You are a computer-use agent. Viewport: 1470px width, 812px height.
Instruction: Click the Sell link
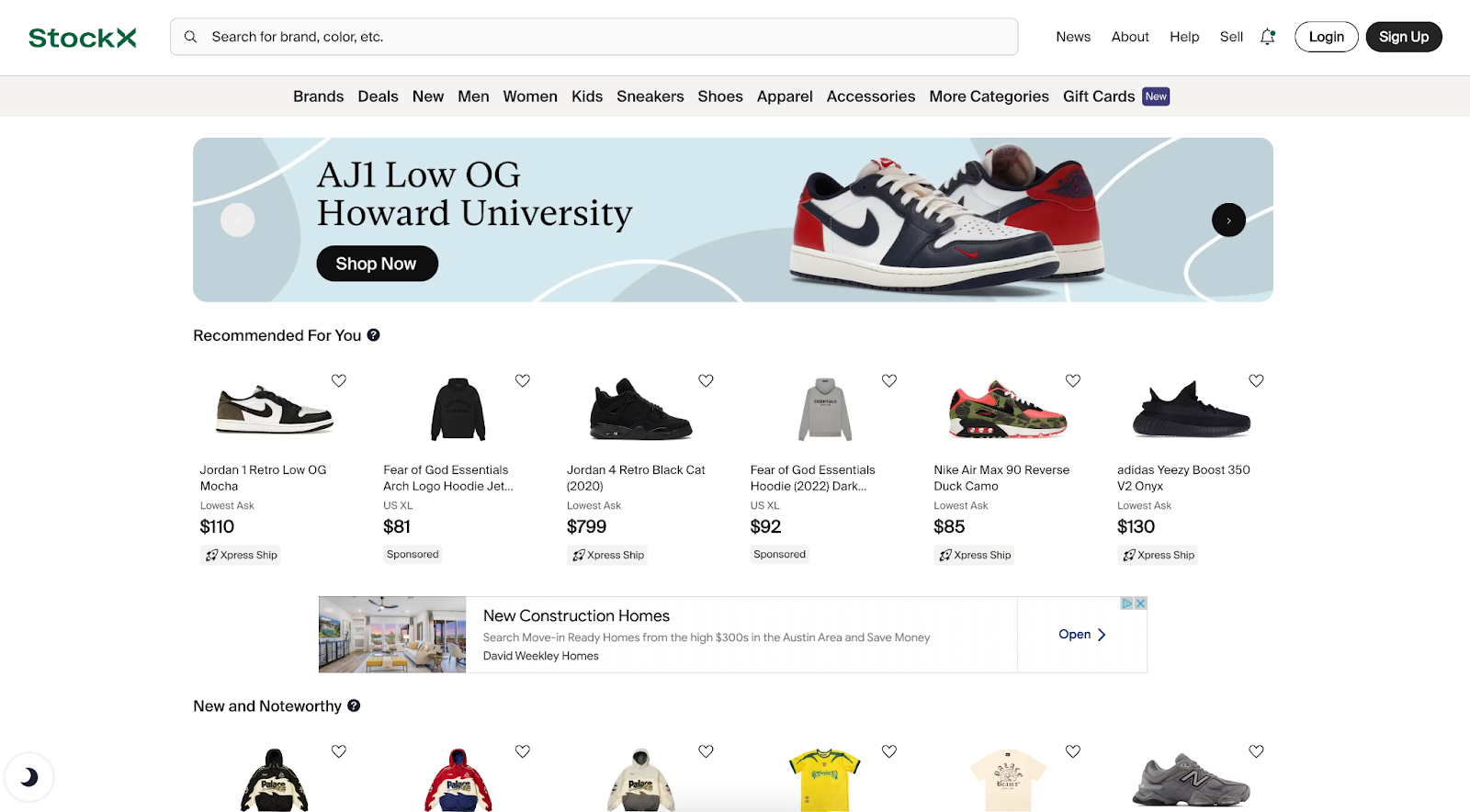point(1231,37)
